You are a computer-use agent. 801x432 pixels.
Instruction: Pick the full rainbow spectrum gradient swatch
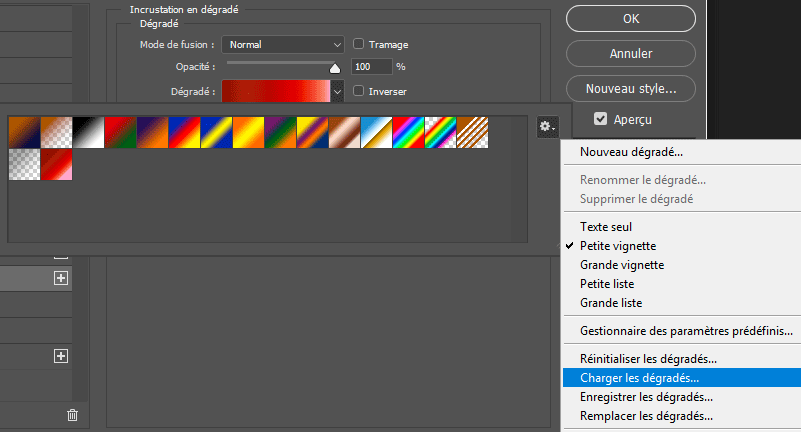(408, 132)
